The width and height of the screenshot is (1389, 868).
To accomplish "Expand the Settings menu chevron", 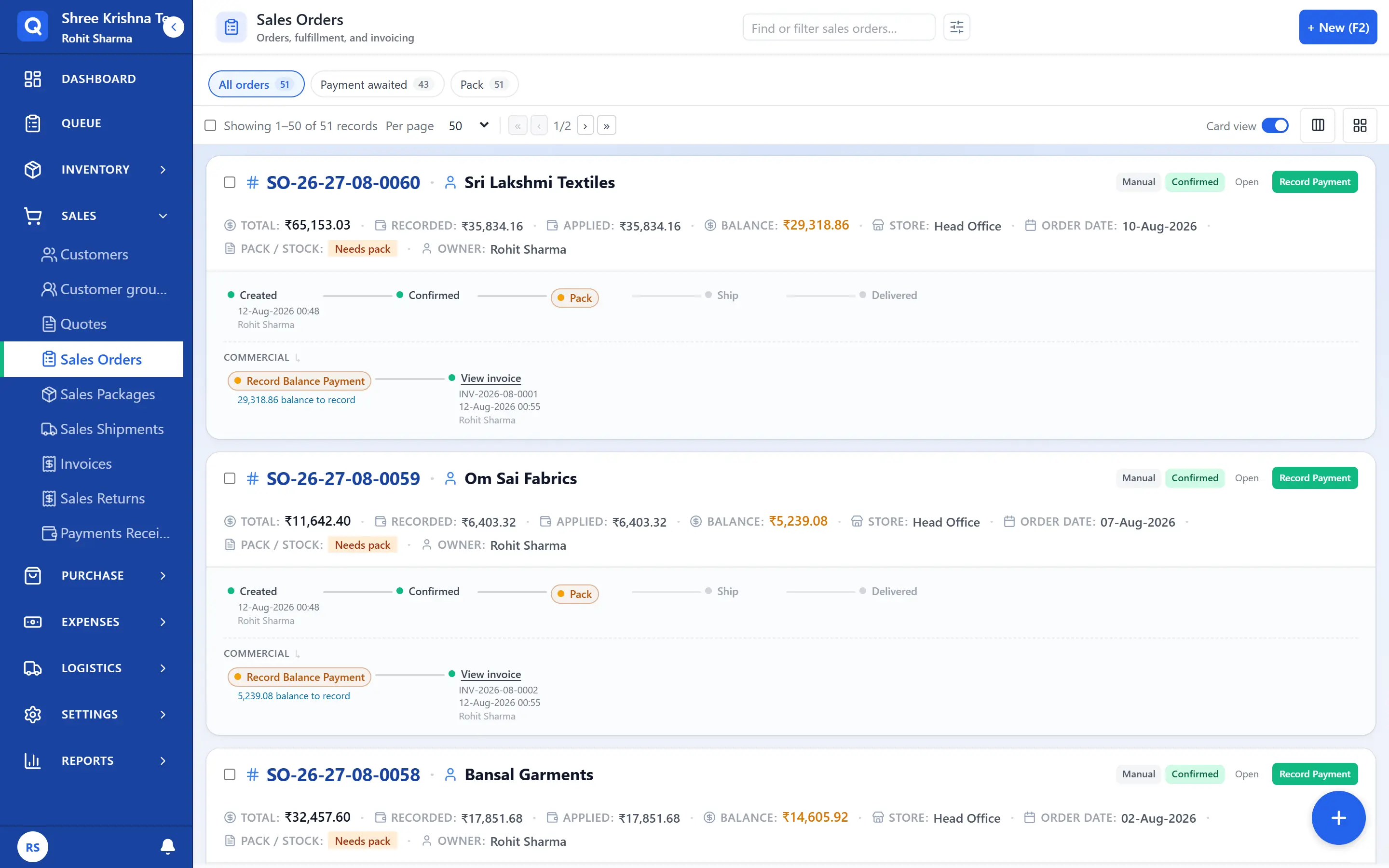I will (163, 714).
